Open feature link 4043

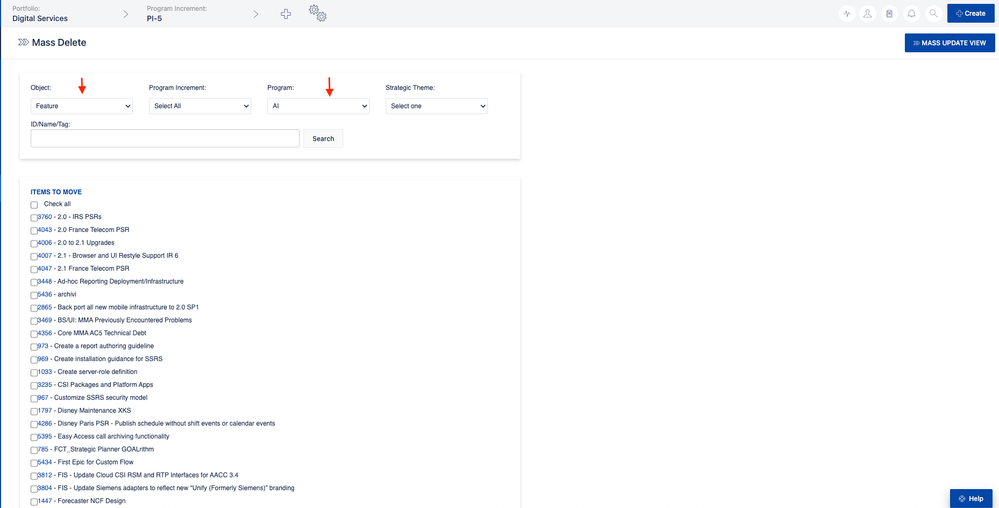[x=45, y=229]
